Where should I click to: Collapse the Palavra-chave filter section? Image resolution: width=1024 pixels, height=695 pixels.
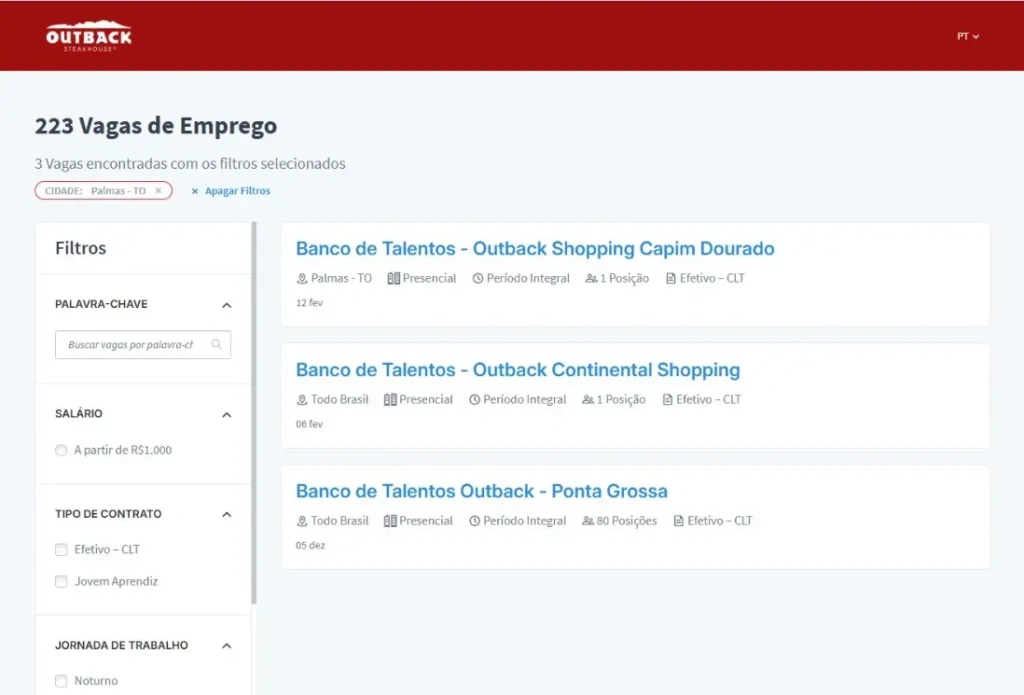pos(226,305)
